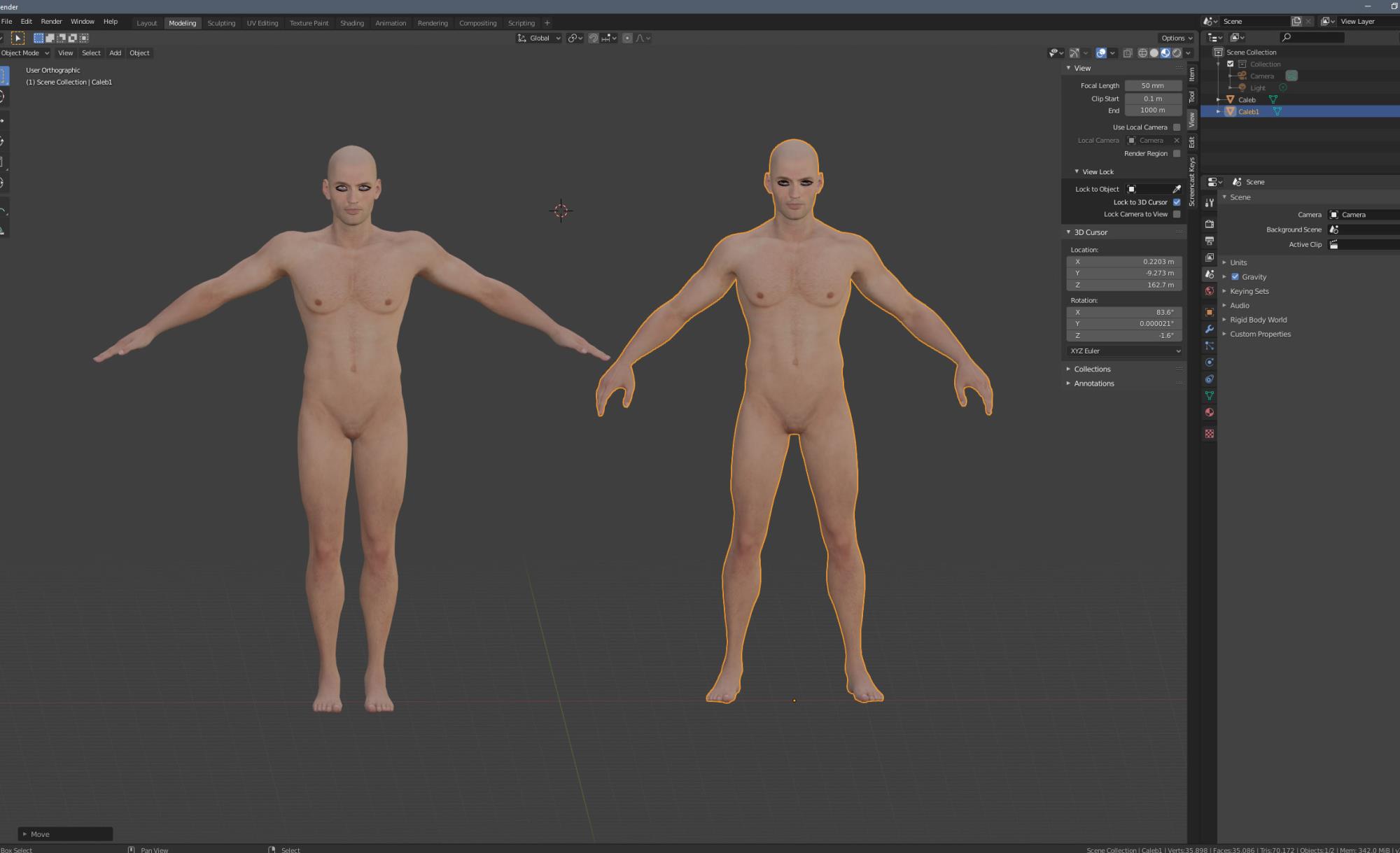Click the Clip Start 0.1 m field
1400x853 pixels.
(1152, 99)
